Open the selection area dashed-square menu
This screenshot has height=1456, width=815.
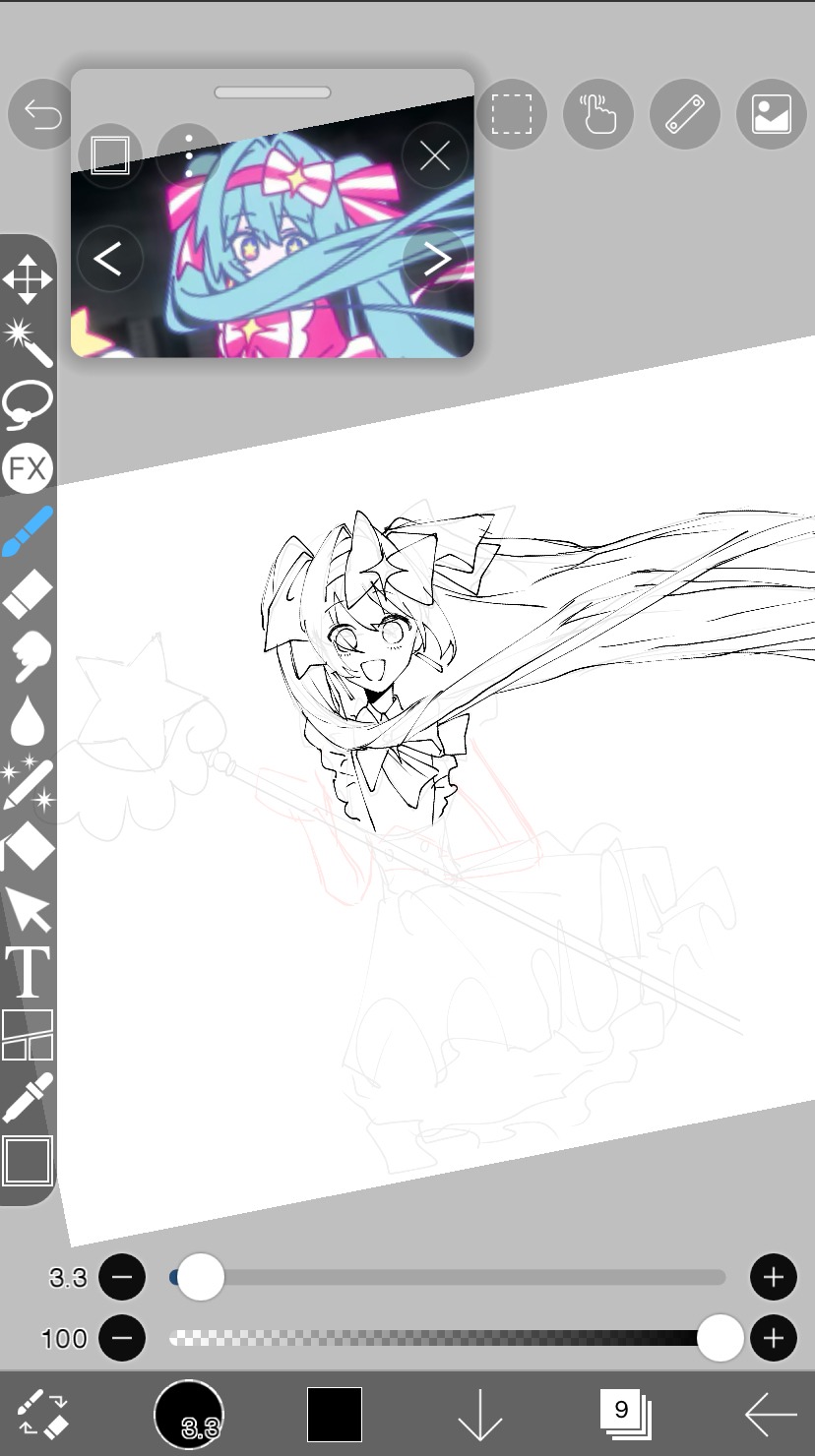pos(512,114)
